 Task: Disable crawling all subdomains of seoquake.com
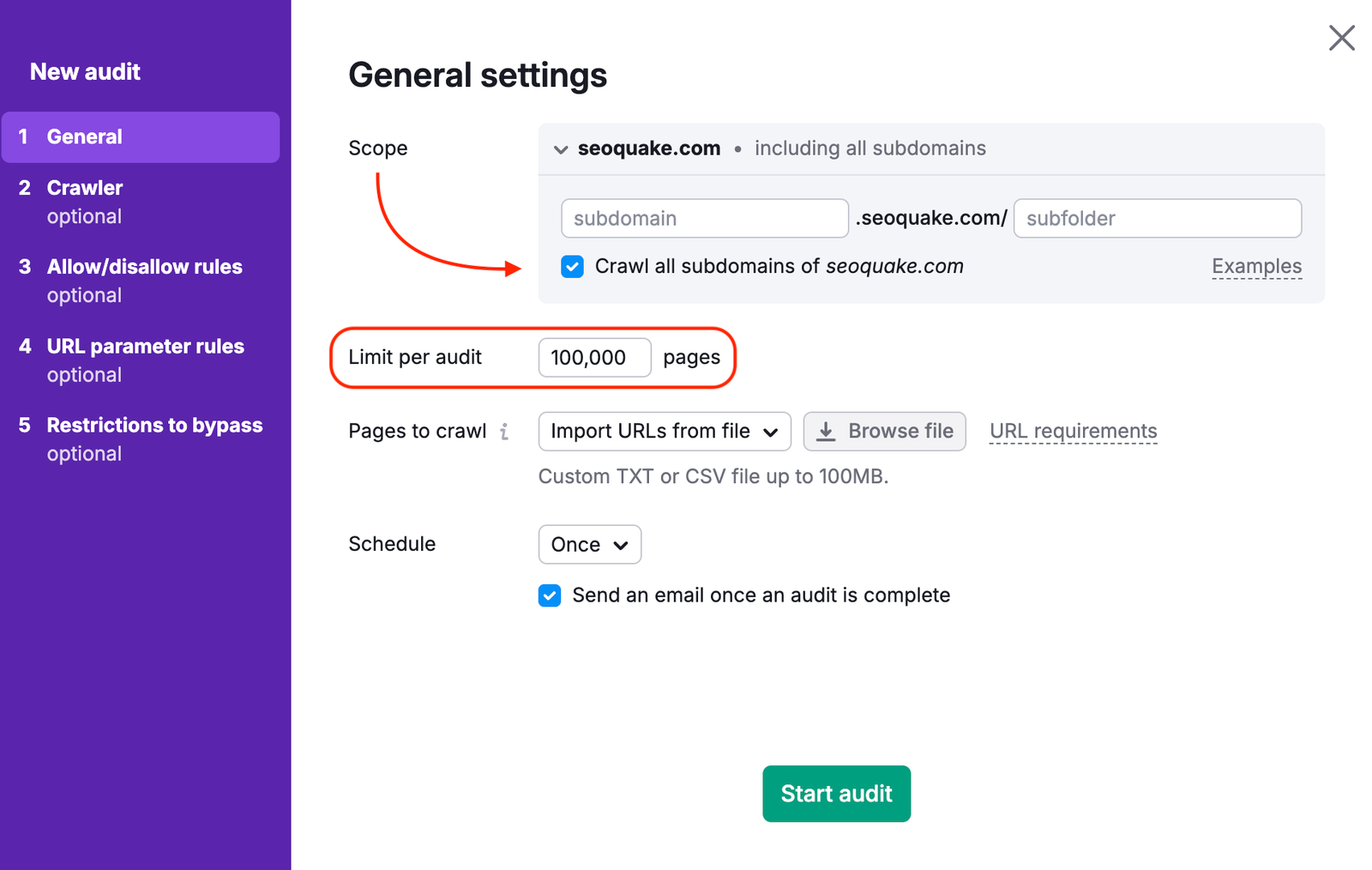pos(571,267)
